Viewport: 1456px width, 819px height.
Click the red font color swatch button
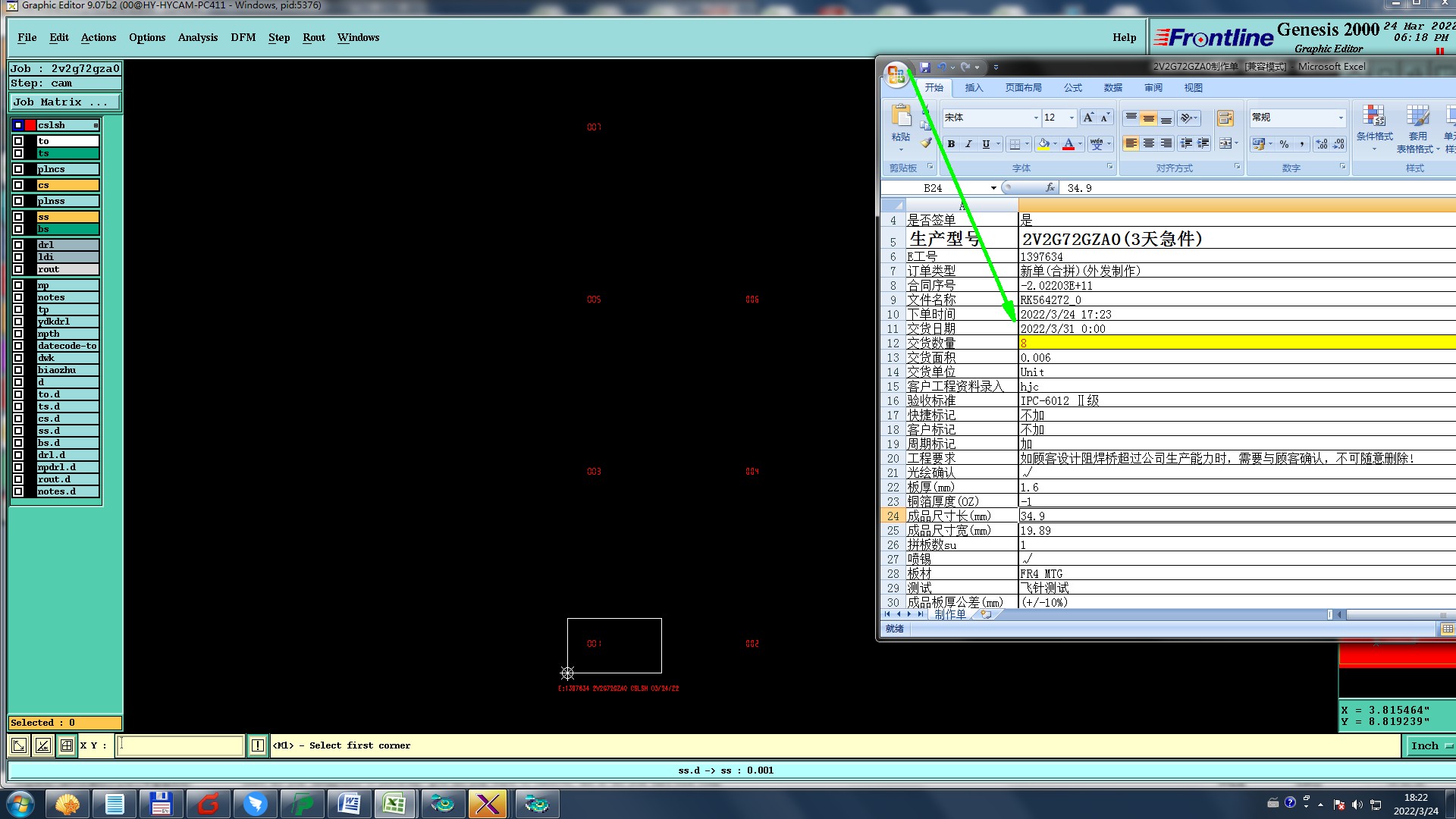tap(1068, 144)
